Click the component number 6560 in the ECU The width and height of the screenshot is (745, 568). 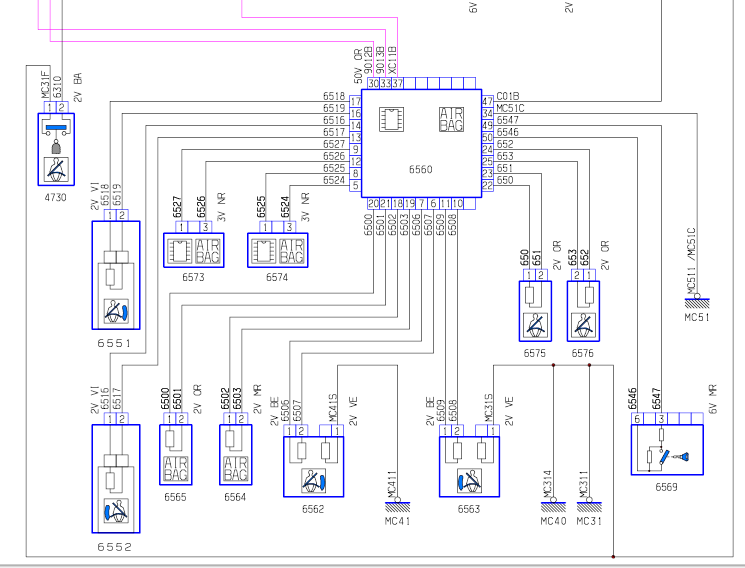pyautogui.click(x=421, y=169)
